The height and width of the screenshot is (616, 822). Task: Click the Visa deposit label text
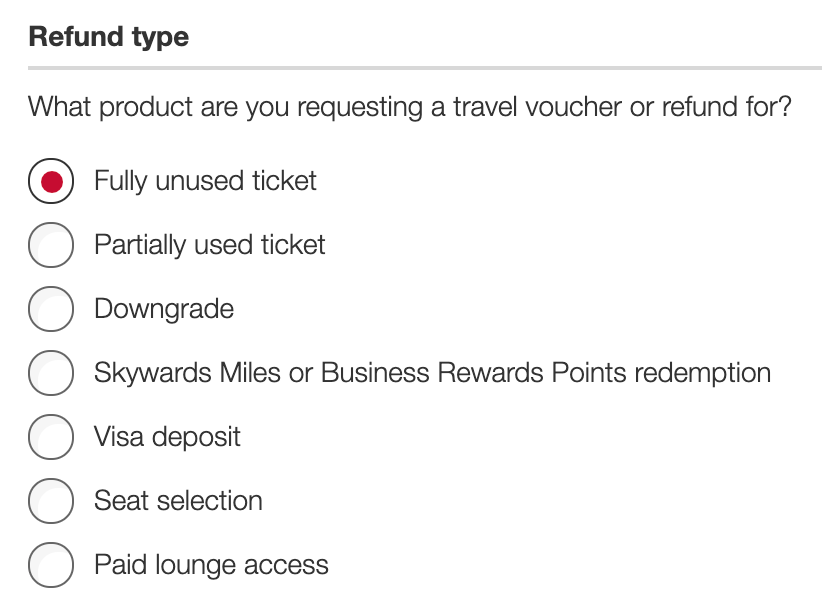(x=166, y=437)
